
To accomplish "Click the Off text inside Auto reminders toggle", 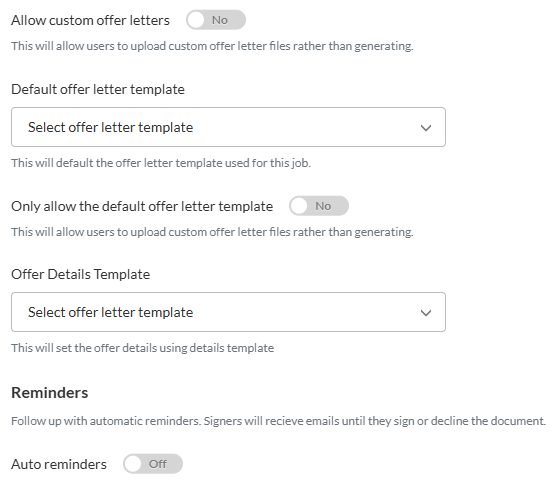I will [x=158, y=464].
